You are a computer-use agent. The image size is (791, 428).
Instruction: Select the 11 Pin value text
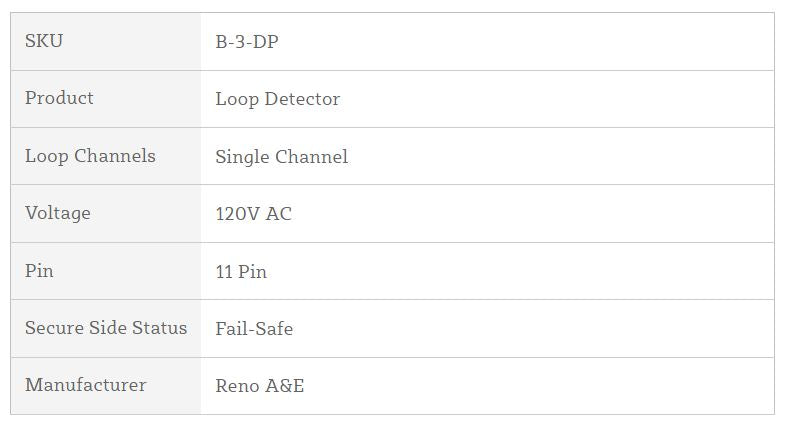(x=241, y=272)
